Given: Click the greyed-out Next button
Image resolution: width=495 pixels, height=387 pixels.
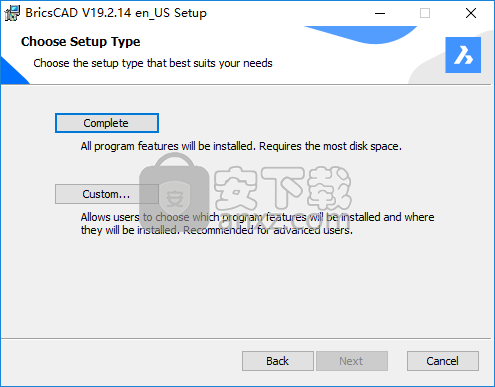Looking at the screenshot, I should (352, 361).
